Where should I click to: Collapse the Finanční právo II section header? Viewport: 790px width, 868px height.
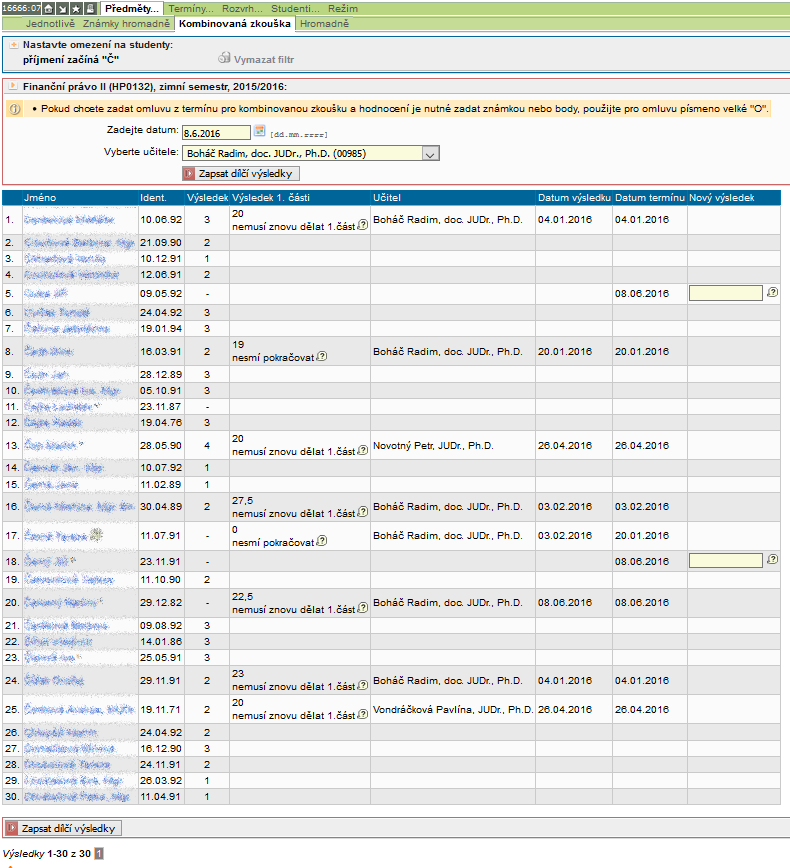tap(13, 87)
